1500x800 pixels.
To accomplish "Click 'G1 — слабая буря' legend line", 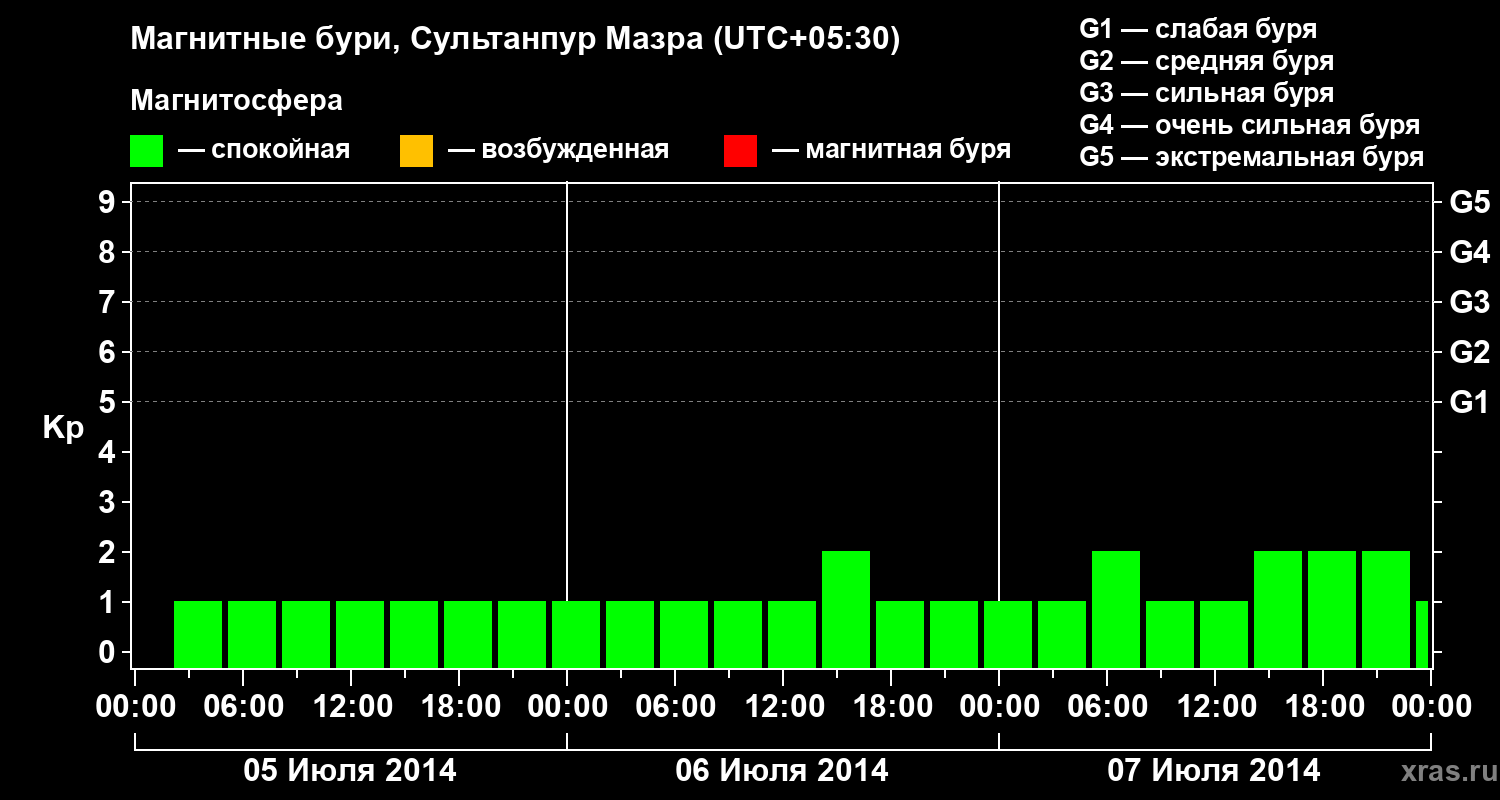I will click(x=1198, y=29).
